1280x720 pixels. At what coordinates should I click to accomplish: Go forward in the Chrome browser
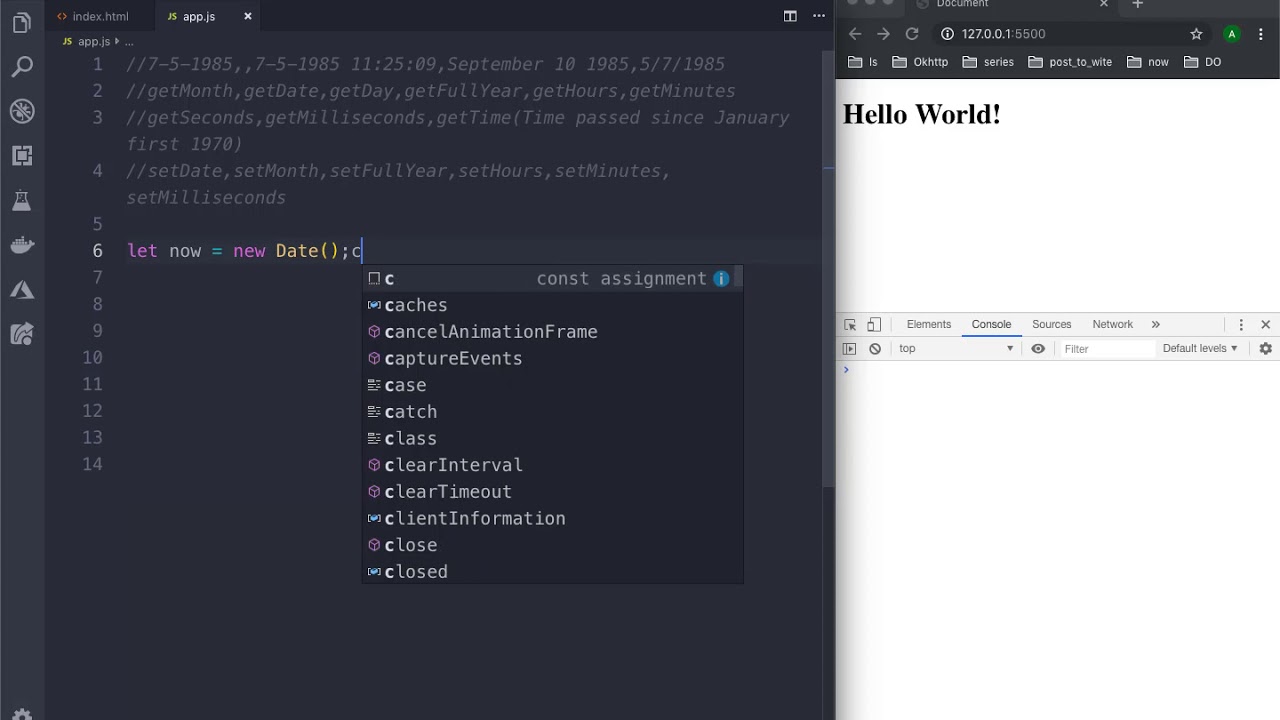[x=883, y=34]
